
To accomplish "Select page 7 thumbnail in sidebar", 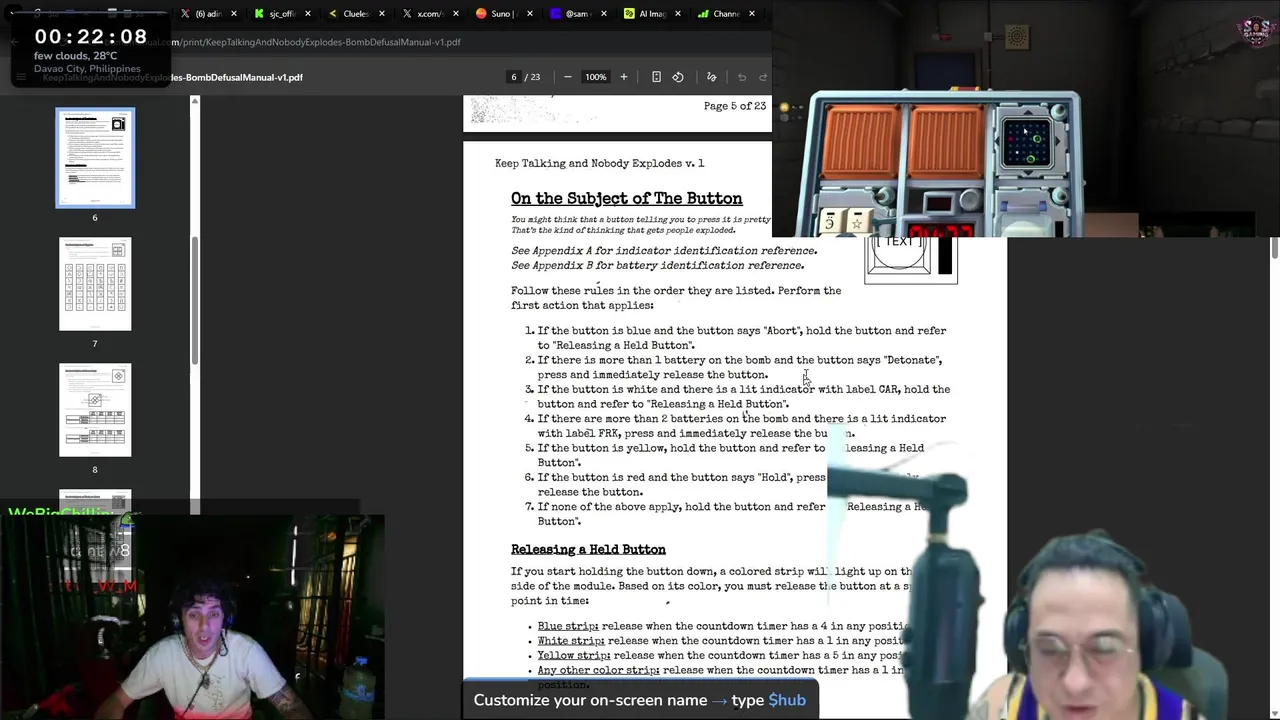I will pos(95,284).
